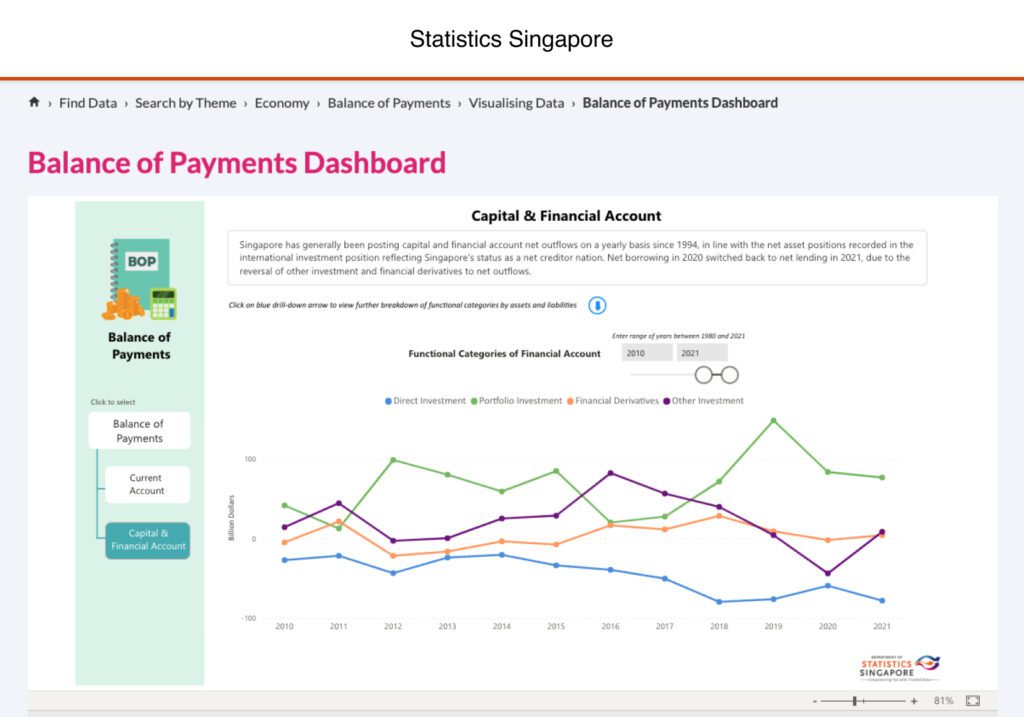Select Balance of Payments sidebar item
This screenshot has width=1024, height=717.
tap(139, 431)
